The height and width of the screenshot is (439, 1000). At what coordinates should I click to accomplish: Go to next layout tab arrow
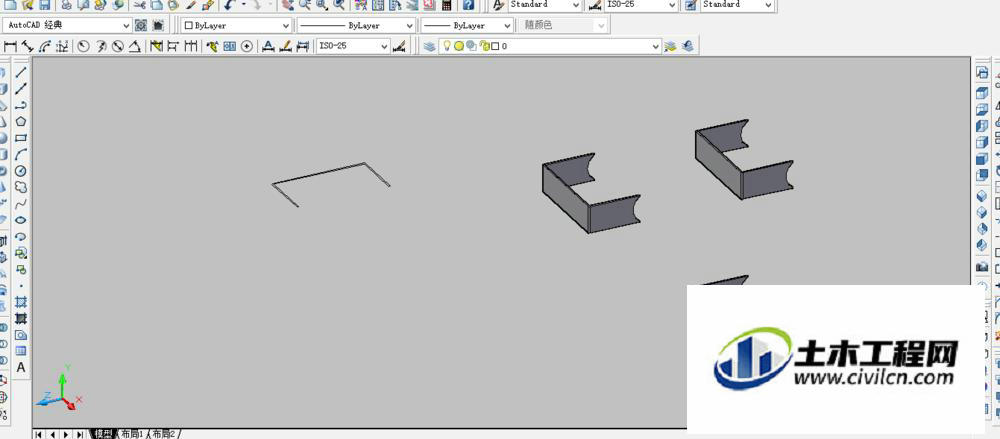(x=66, y=435)
